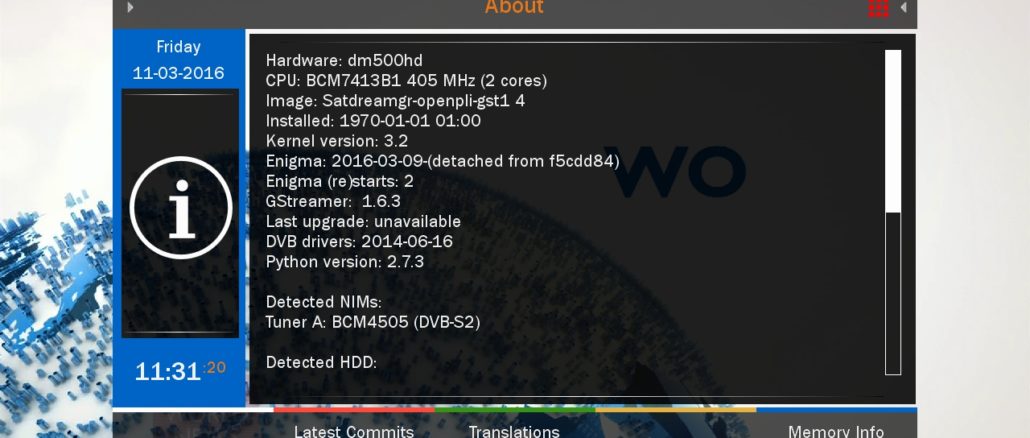Click the right-pointing arrow beside About title
This screenshot has height=438, width=1030.
pyautogui.click(x=130, y=7)
